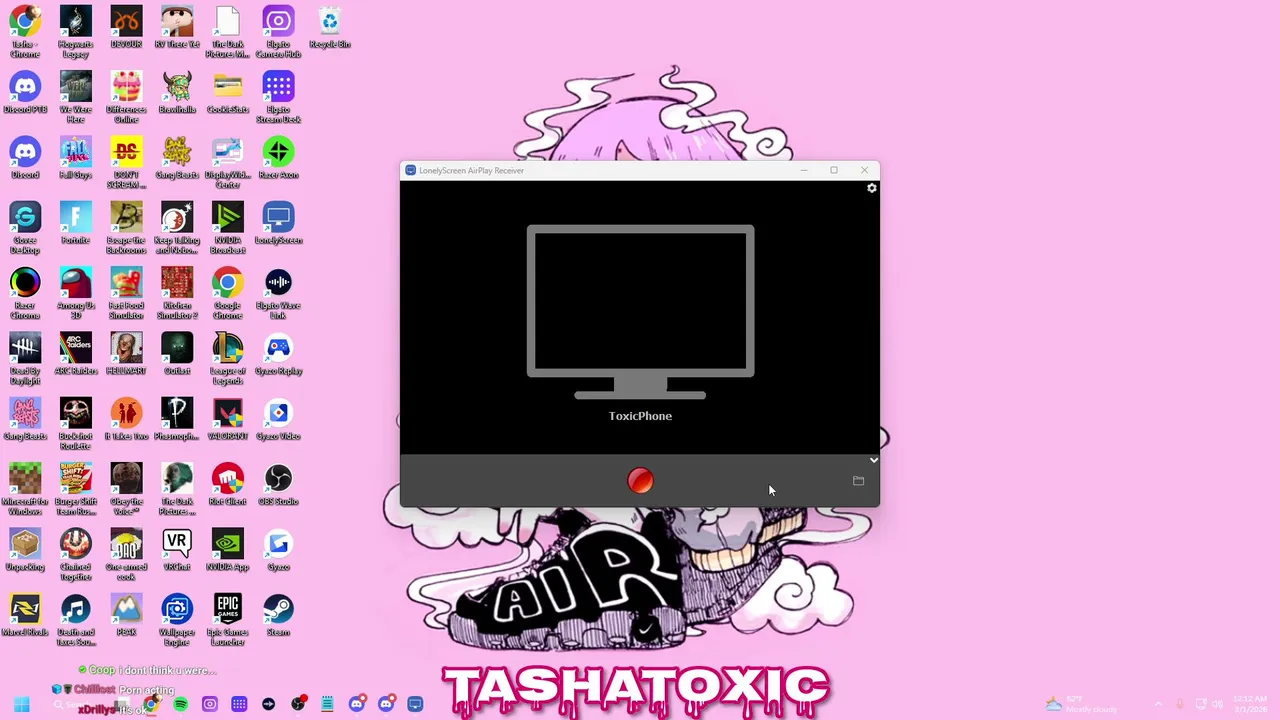Screen dimensions: 1280x720
Task: Launch Fast Food Simulator shortcut
Action: click(x=126, y=291)
